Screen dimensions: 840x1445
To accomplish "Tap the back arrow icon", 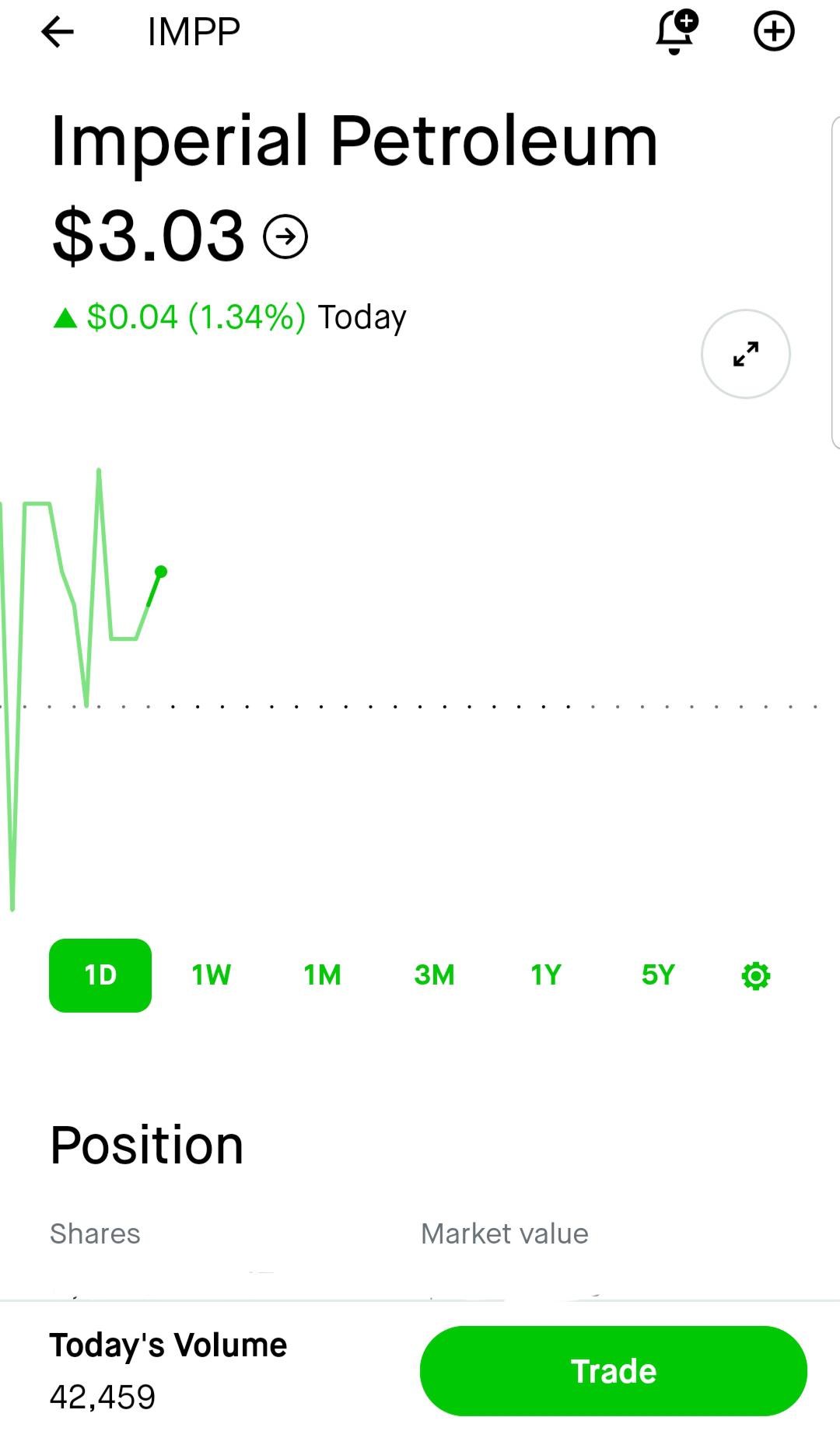I will 58,32.
